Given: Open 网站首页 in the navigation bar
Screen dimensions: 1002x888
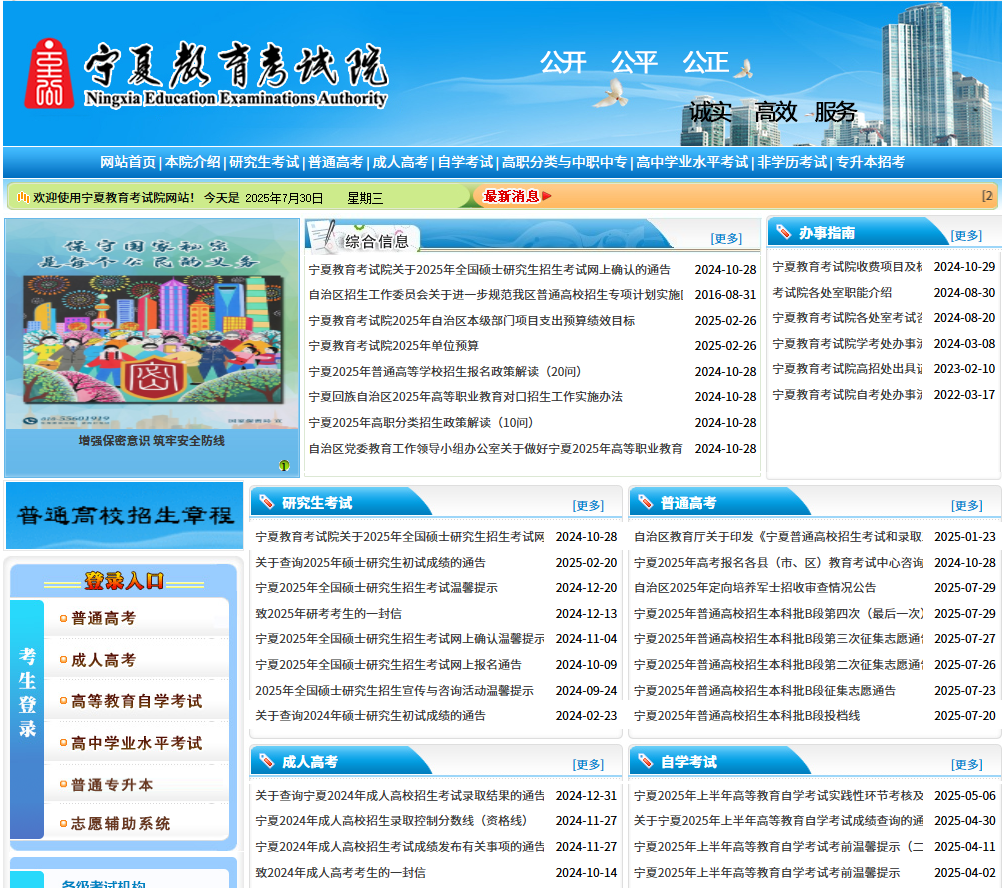Looking at the screenshot, I should coord(128,162).
